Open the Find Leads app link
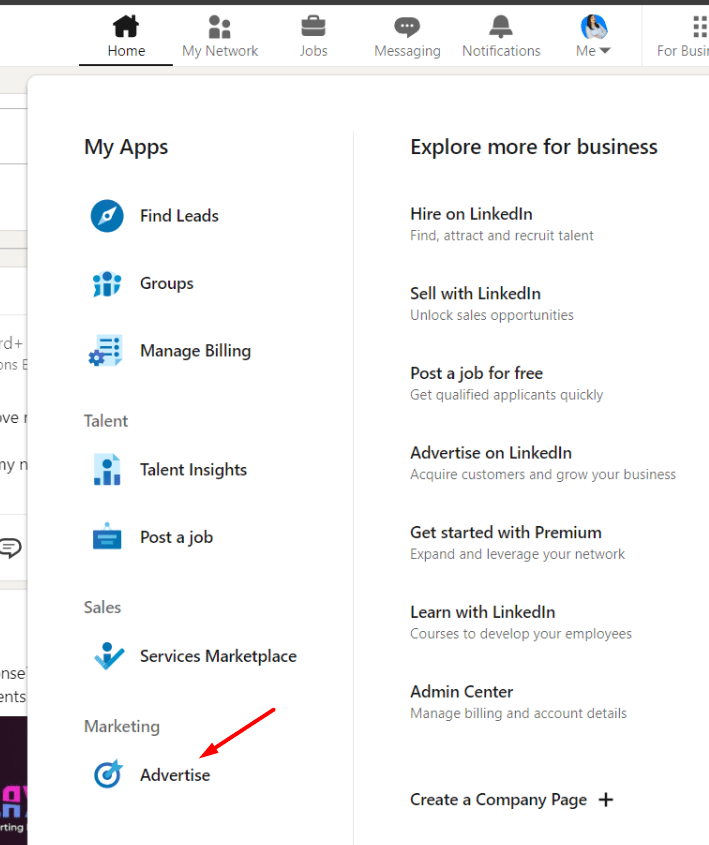 (179, 216)
